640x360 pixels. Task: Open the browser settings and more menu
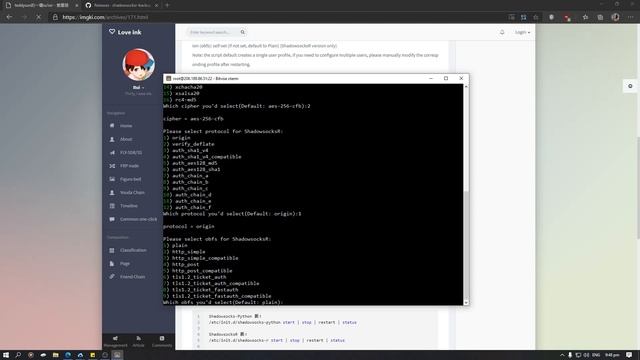(x=631, y=17)
